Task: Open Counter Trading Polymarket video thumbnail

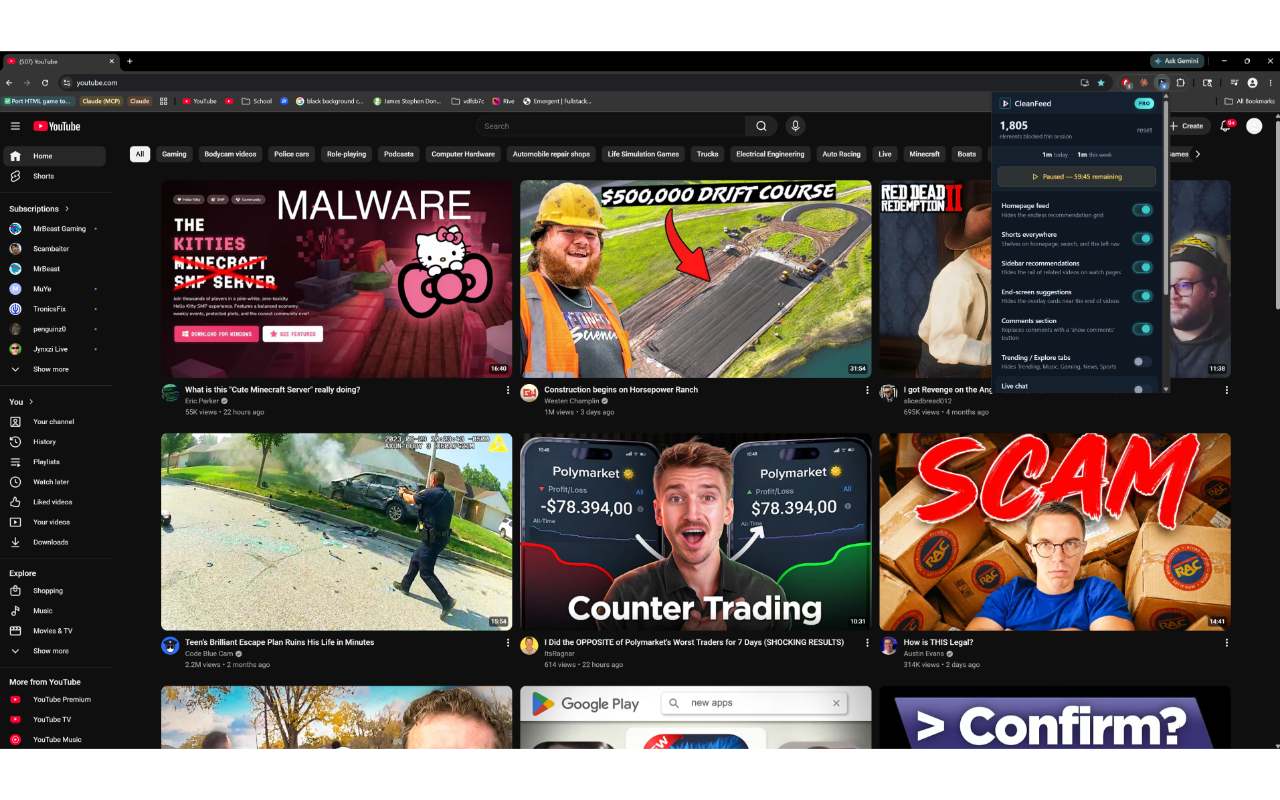Action: click(x=695, y=531)
